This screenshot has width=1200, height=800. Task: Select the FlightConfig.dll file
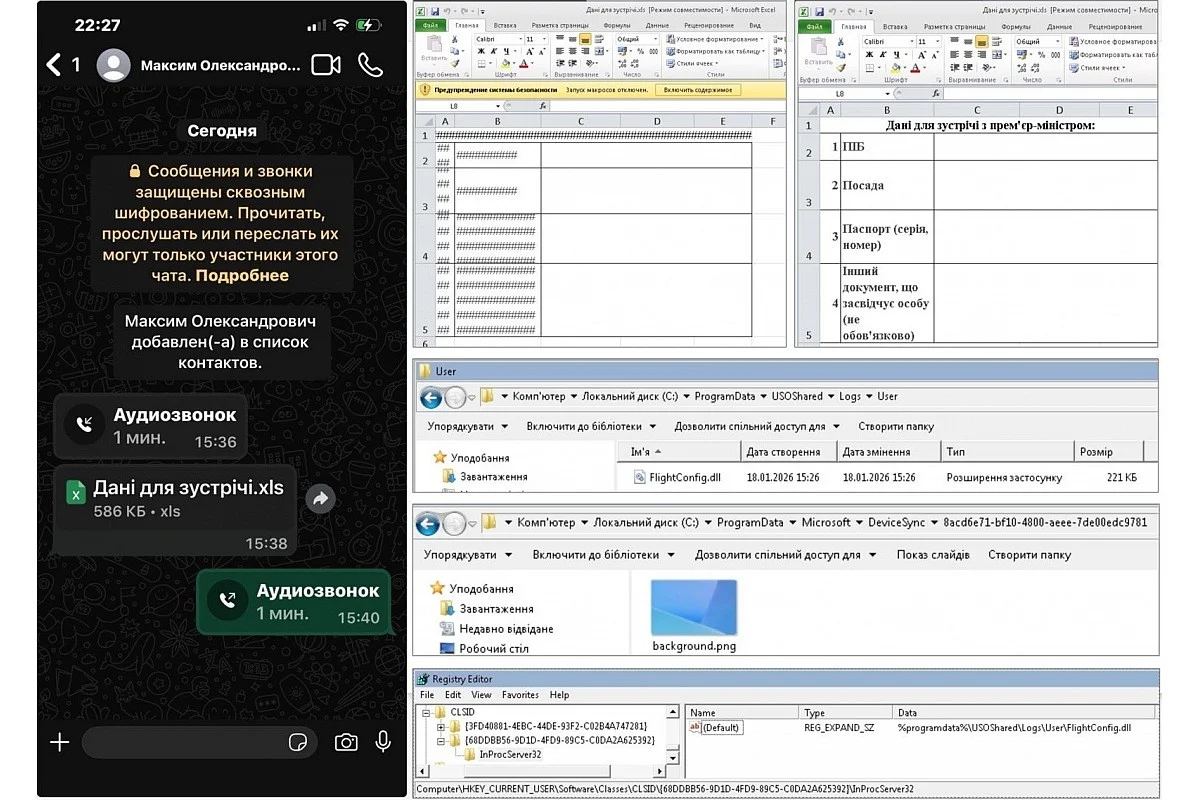677,478
